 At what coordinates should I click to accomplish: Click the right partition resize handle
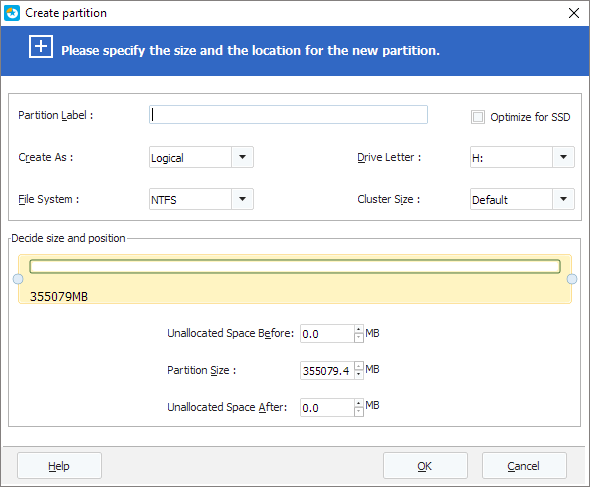pos(572,279)
